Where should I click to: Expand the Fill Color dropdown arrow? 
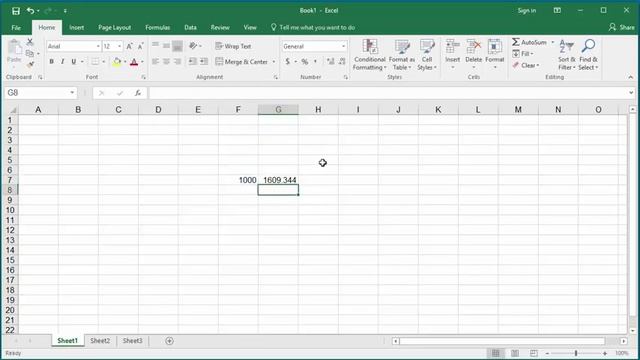(125, 62)
